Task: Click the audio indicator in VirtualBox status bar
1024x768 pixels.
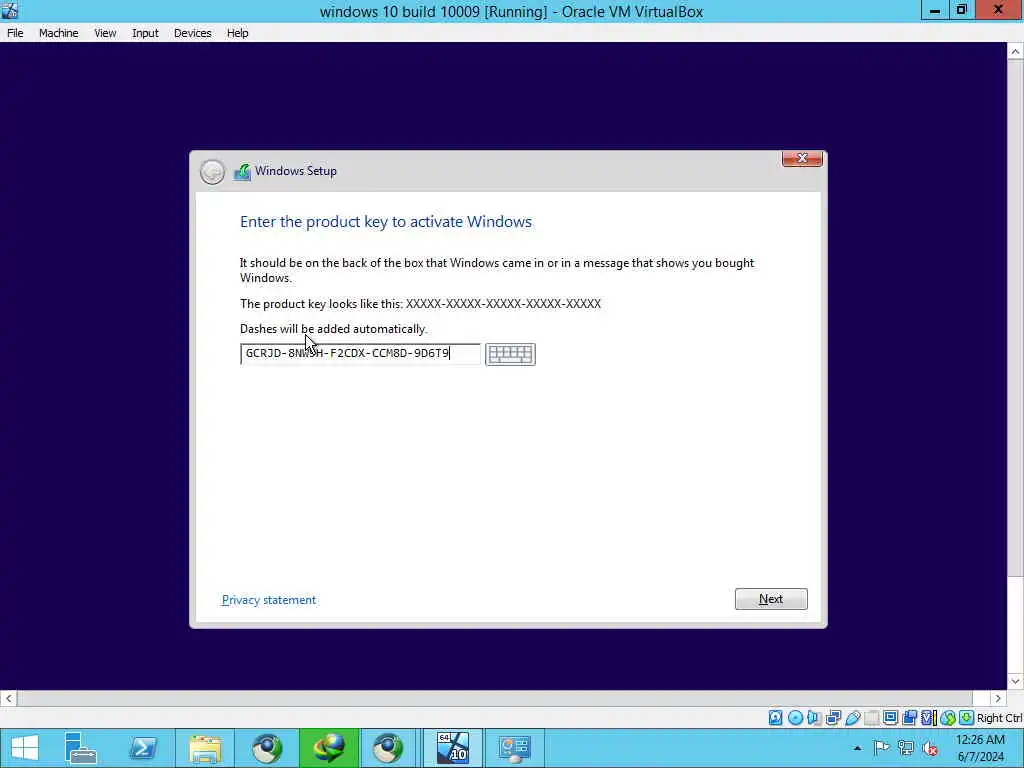Action: click(x=814, y=718)
